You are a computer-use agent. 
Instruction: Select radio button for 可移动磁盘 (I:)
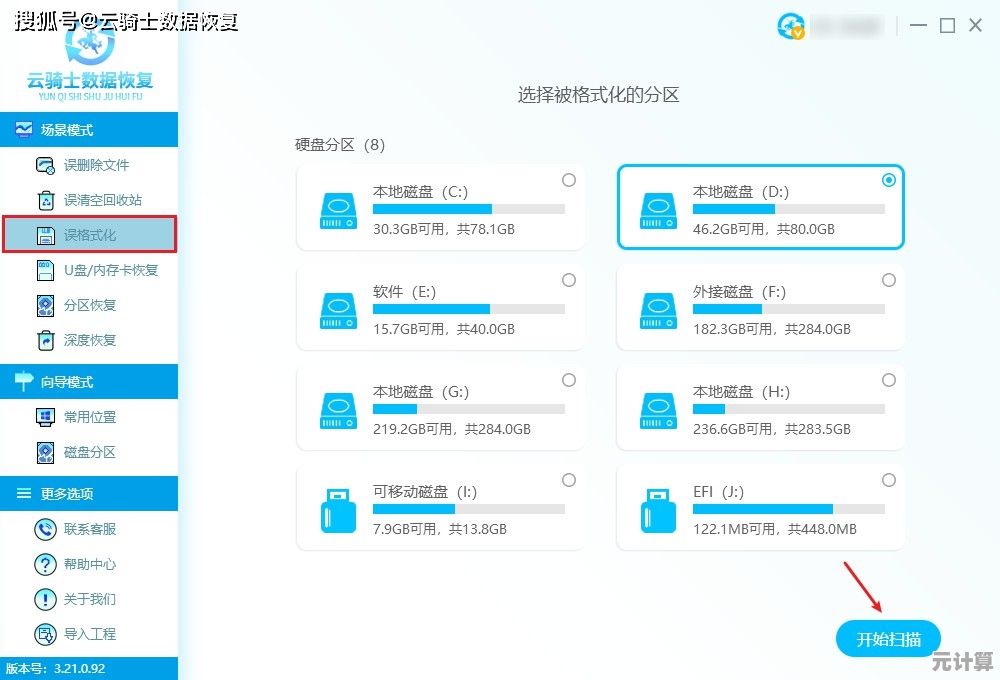569,480
